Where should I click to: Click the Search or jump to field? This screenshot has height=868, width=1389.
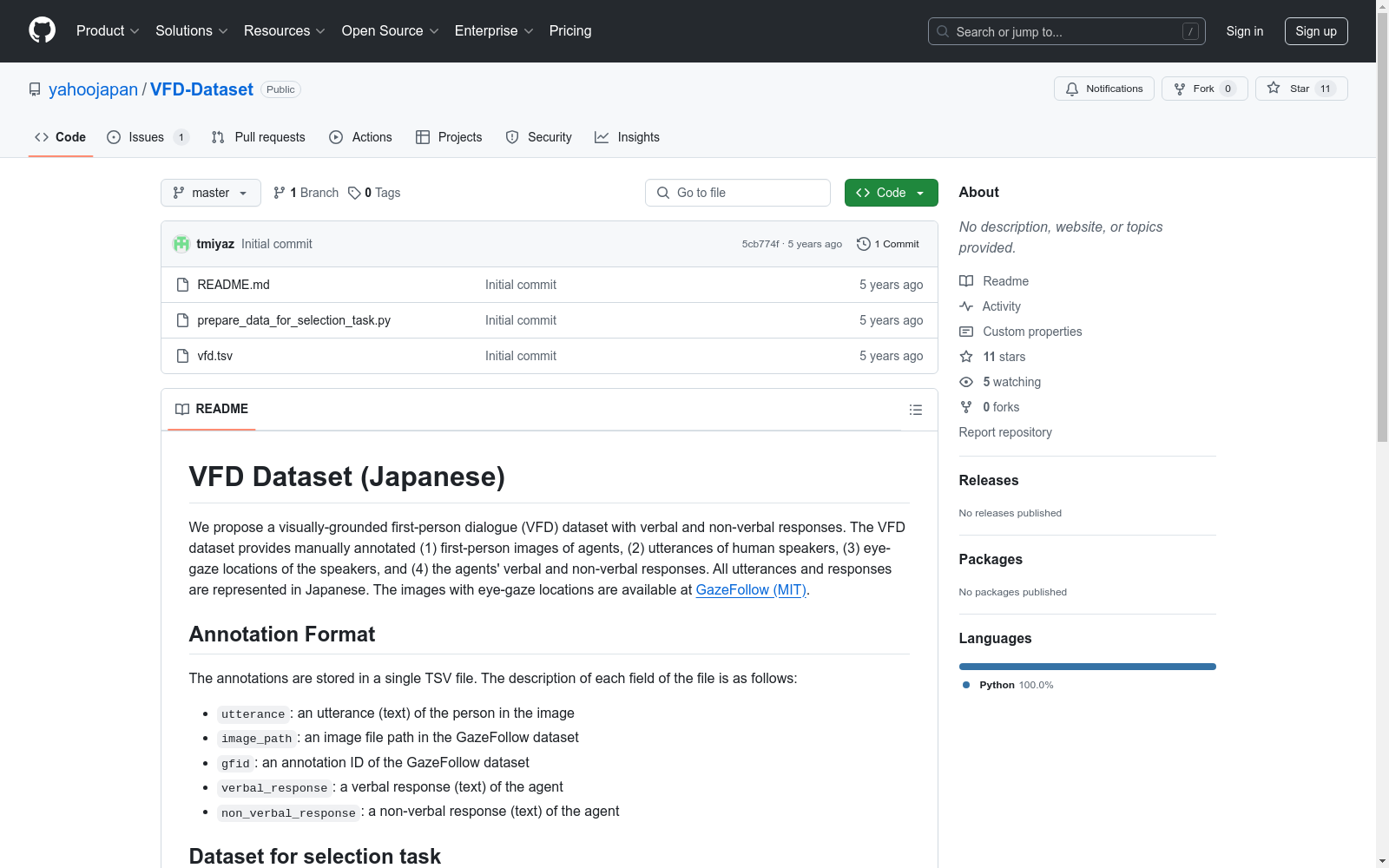click(x=1067, y=31)
